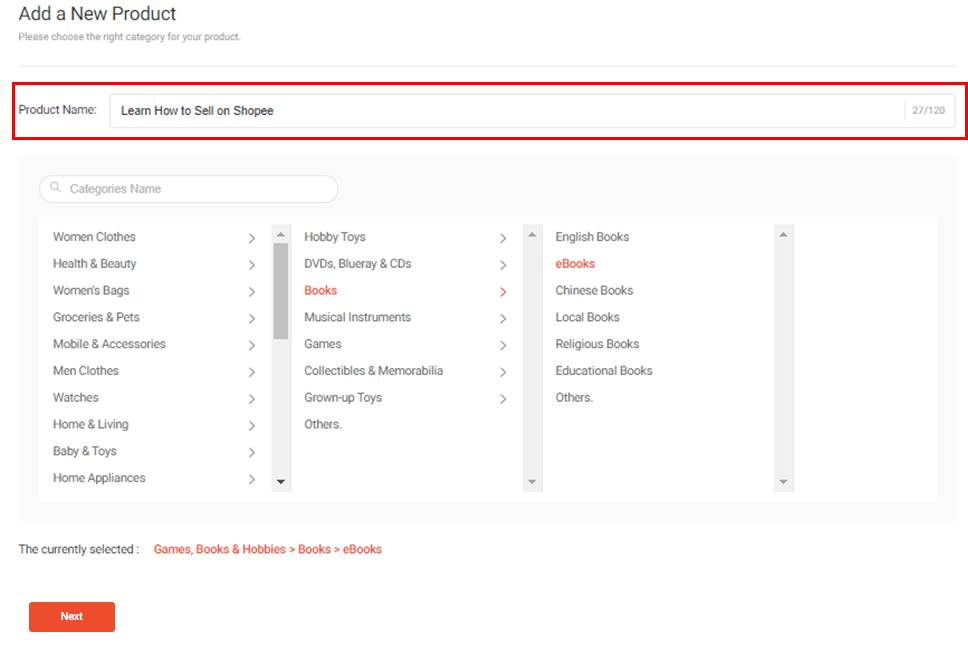The width and height of the screenshot is (968, 653).
Task: Click second column scrollbar down arrow
Action: coord(532,481)
